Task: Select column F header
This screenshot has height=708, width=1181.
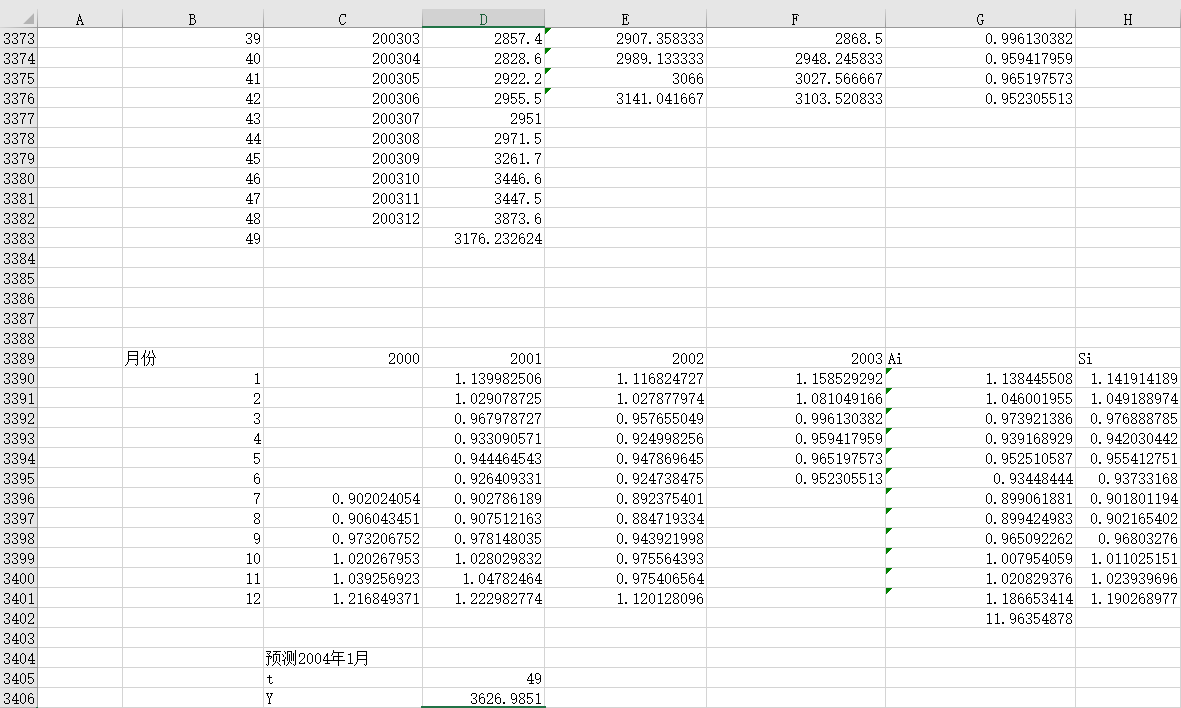Action: [795, 19]
